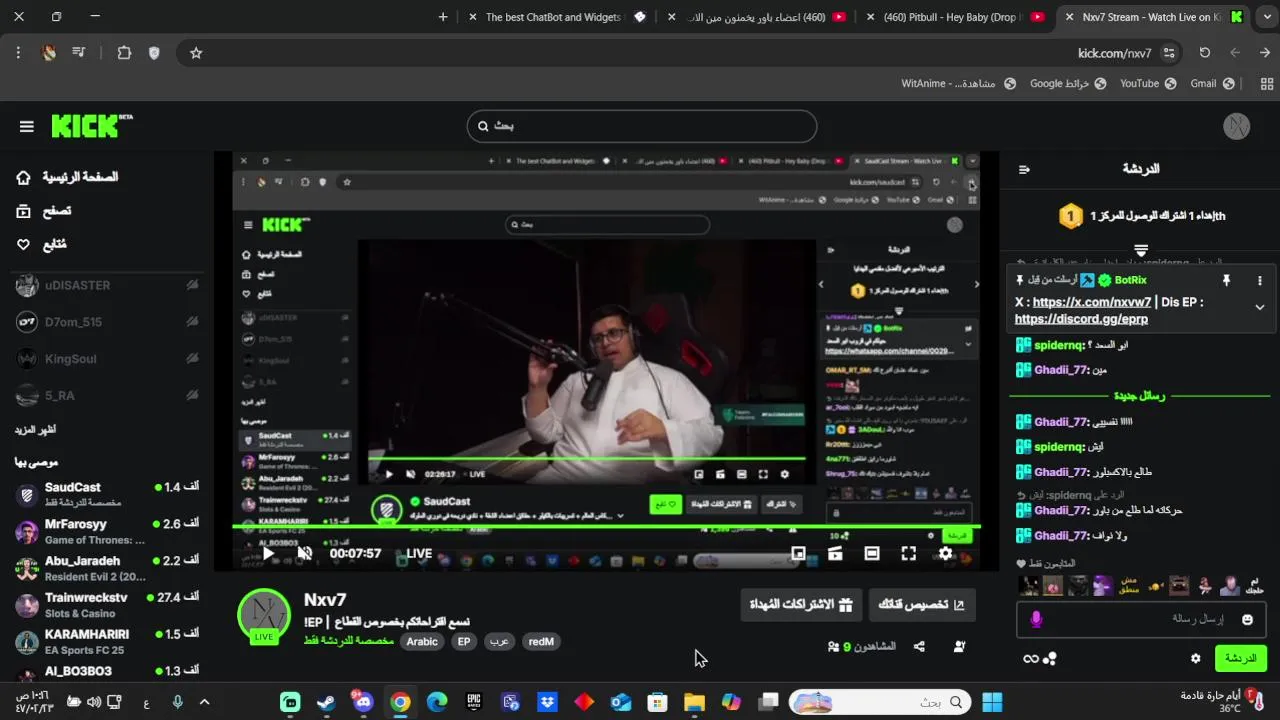Play the live stream video
Screen dimensions: 1280x720
(x=268, y=553)
